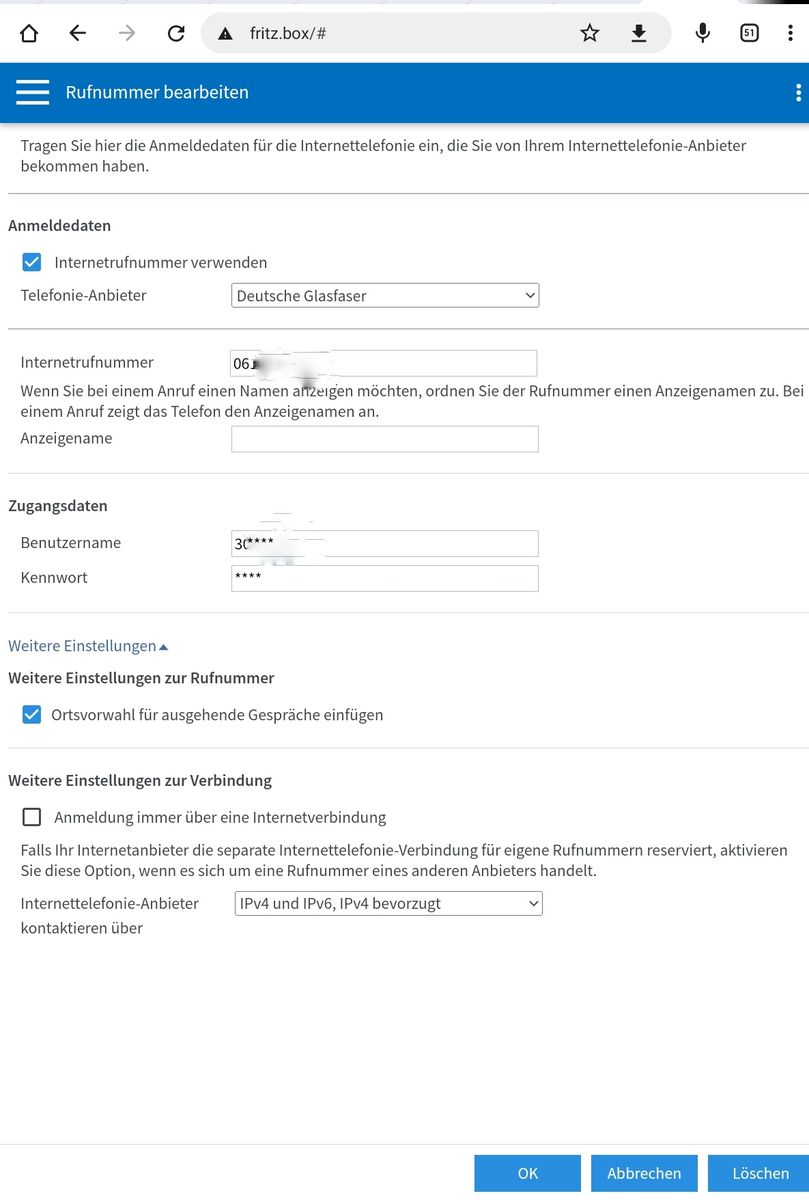The image size is (809, 1200).
Task: Open the tab switcher showing 51
Action: coord(749,33)
